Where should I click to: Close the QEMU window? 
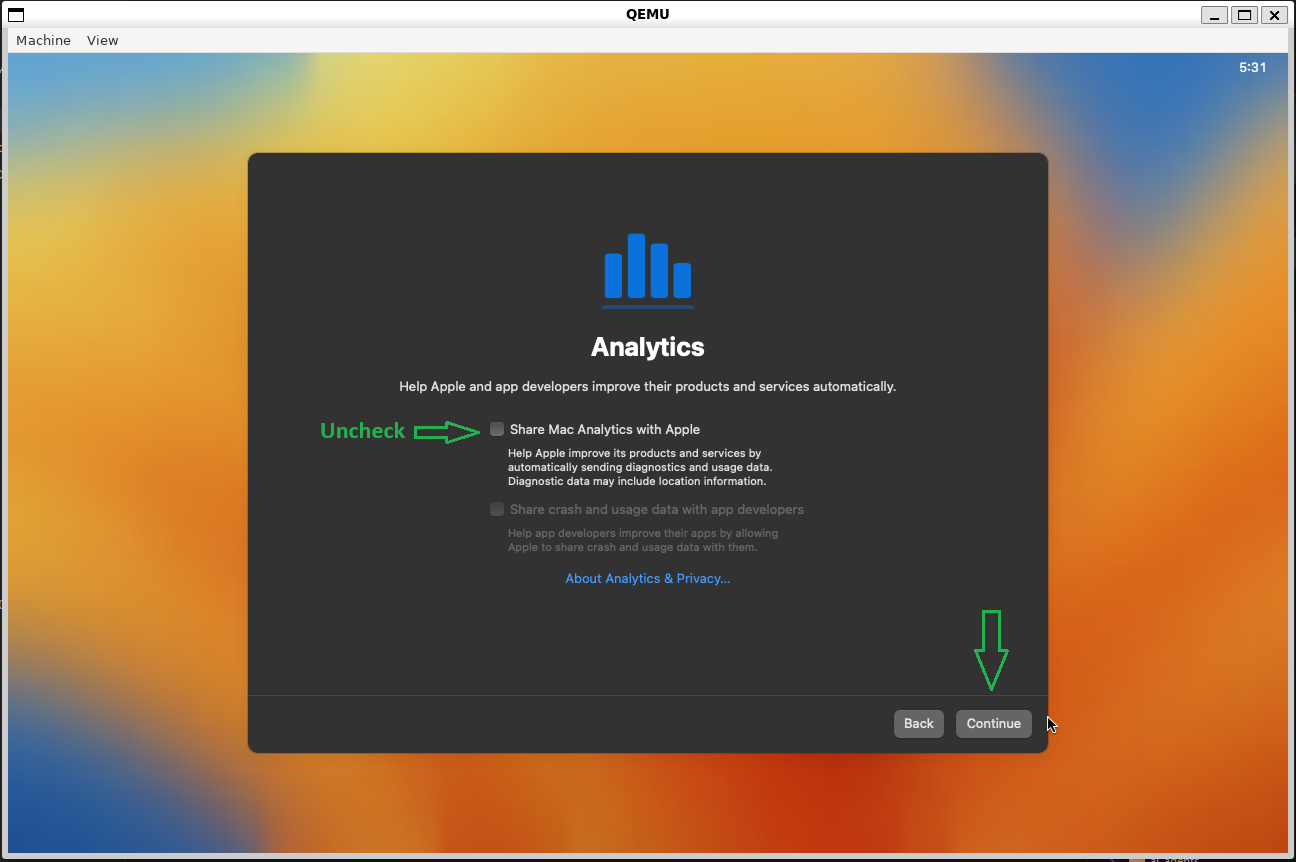pyautogui.click(x=1273, y=14)
